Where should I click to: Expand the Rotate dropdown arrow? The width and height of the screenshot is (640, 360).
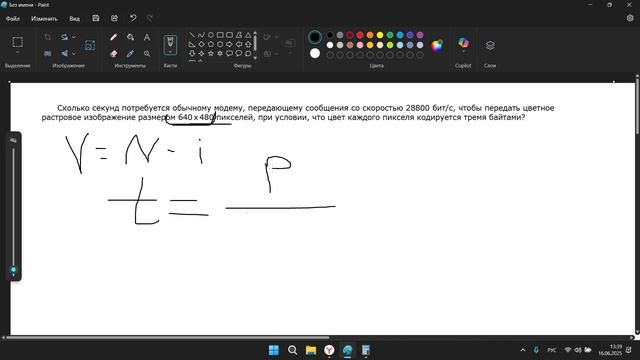tap(74, 37)
